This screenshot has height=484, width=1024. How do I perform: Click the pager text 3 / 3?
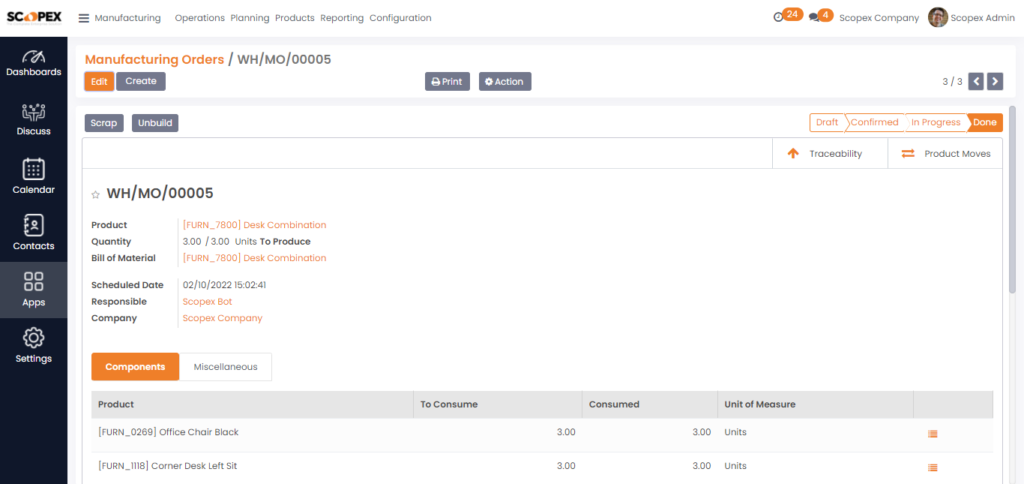point(952,82)
